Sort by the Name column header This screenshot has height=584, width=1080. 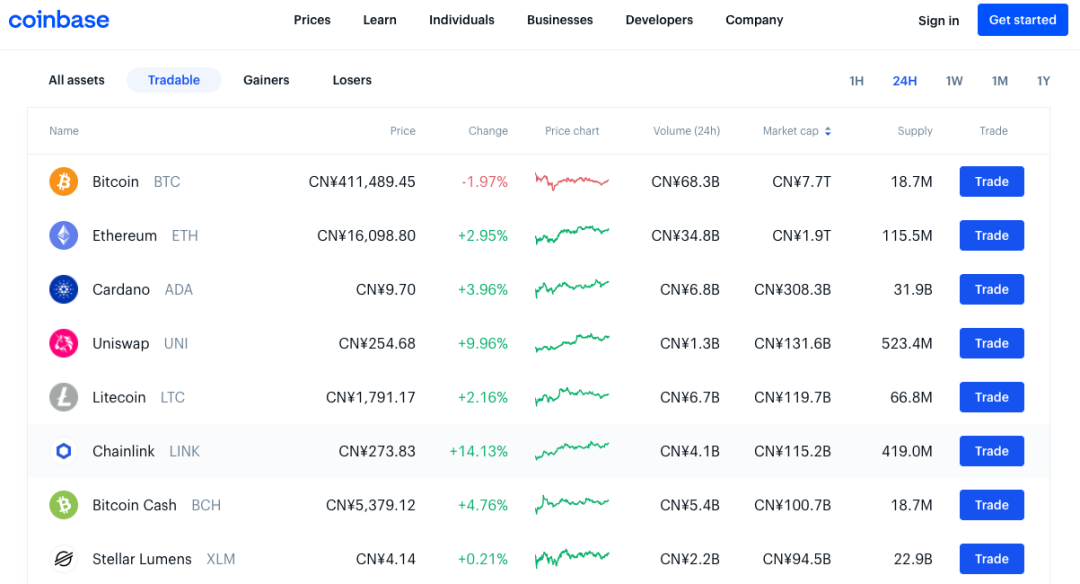pos(64,131)
